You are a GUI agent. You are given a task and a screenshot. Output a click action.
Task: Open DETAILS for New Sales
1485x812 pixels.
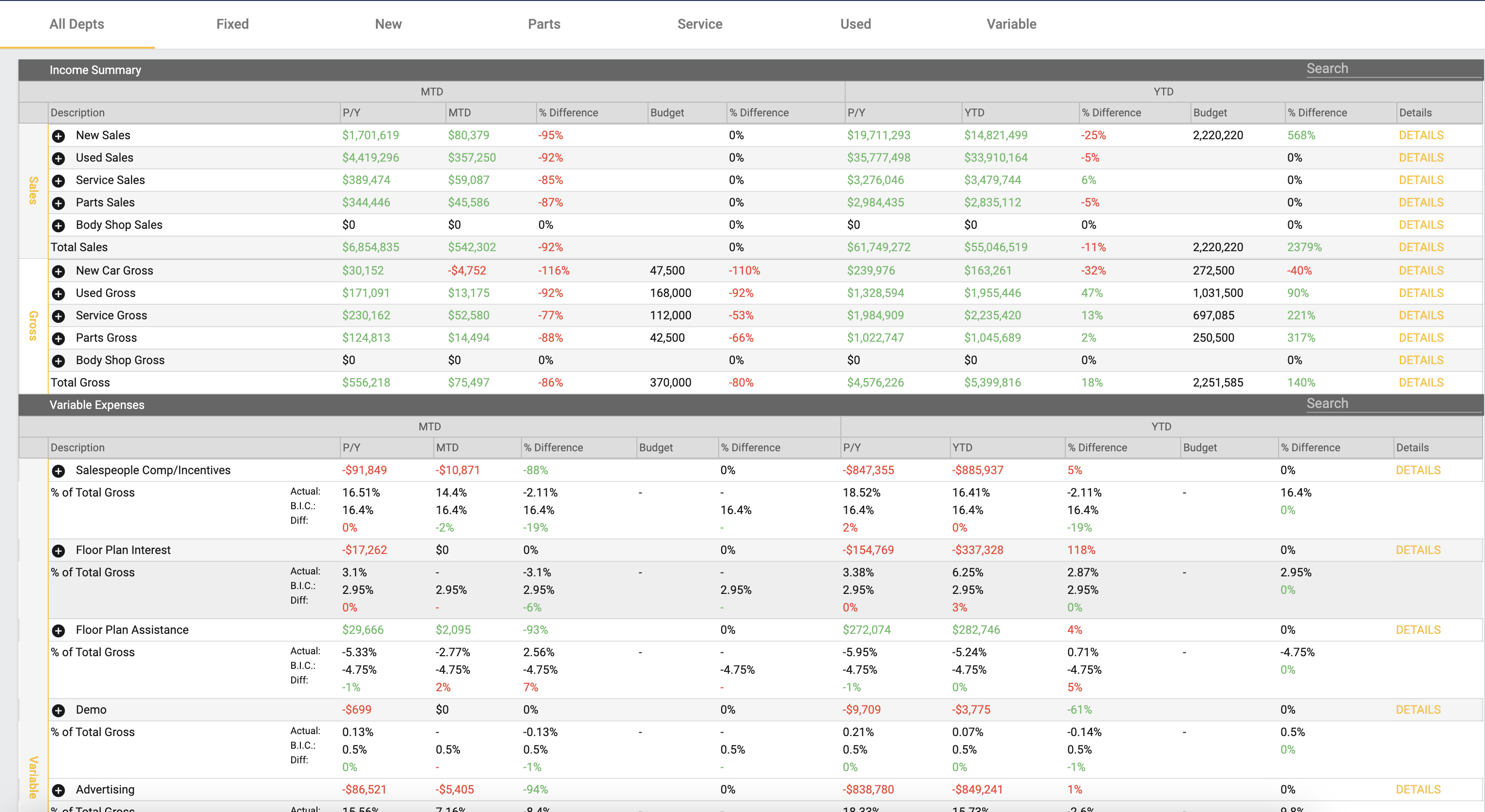pos(1421,135)
